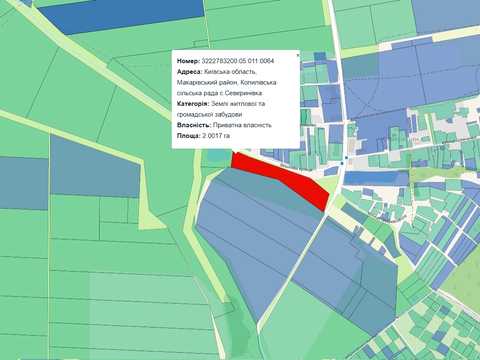Click the 'сільська рада с. Северинівка' line

[220, 93]
